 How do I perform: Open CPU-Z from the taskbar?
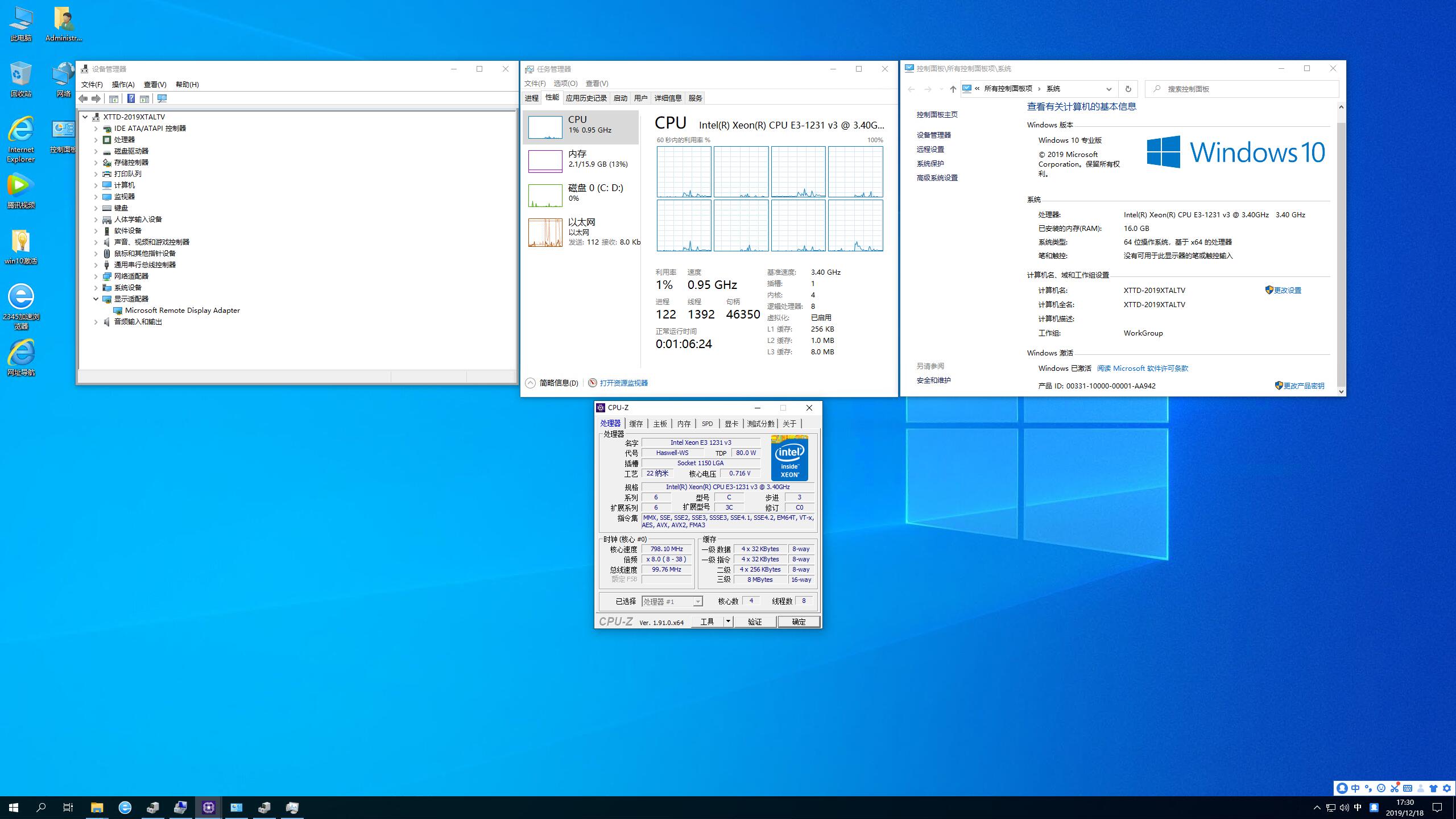click(x=208, y=807)
